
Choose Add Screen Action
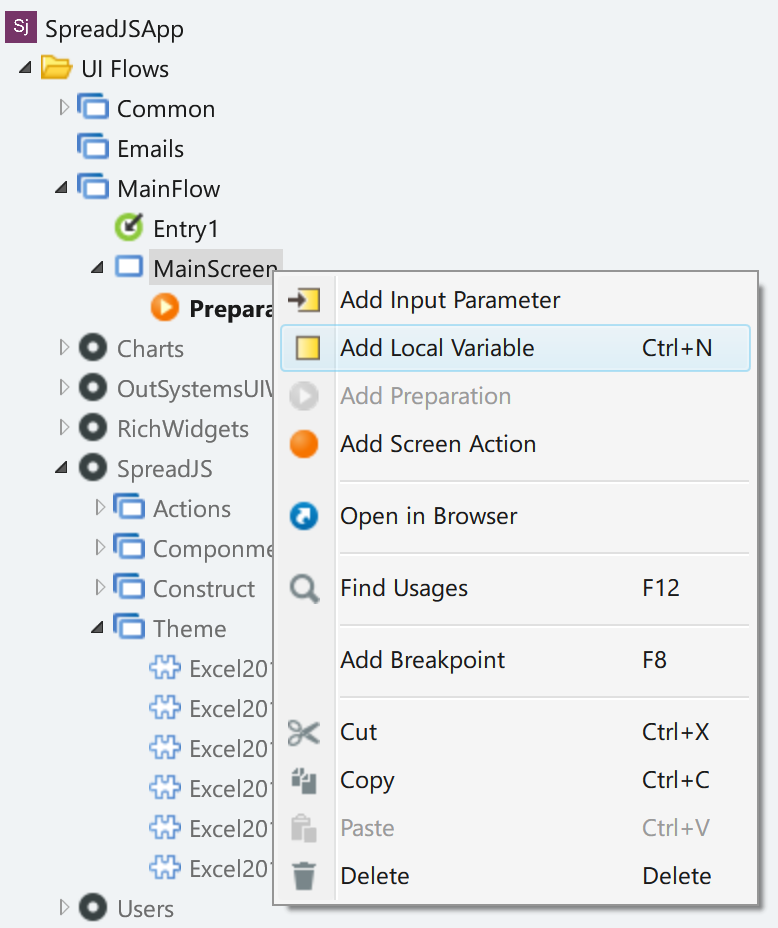click(515, 444)
